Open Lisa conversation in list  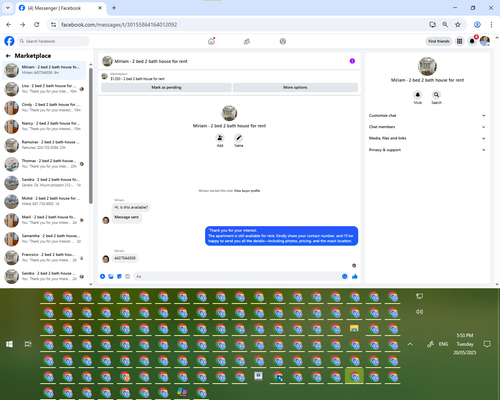coord(45,89)
